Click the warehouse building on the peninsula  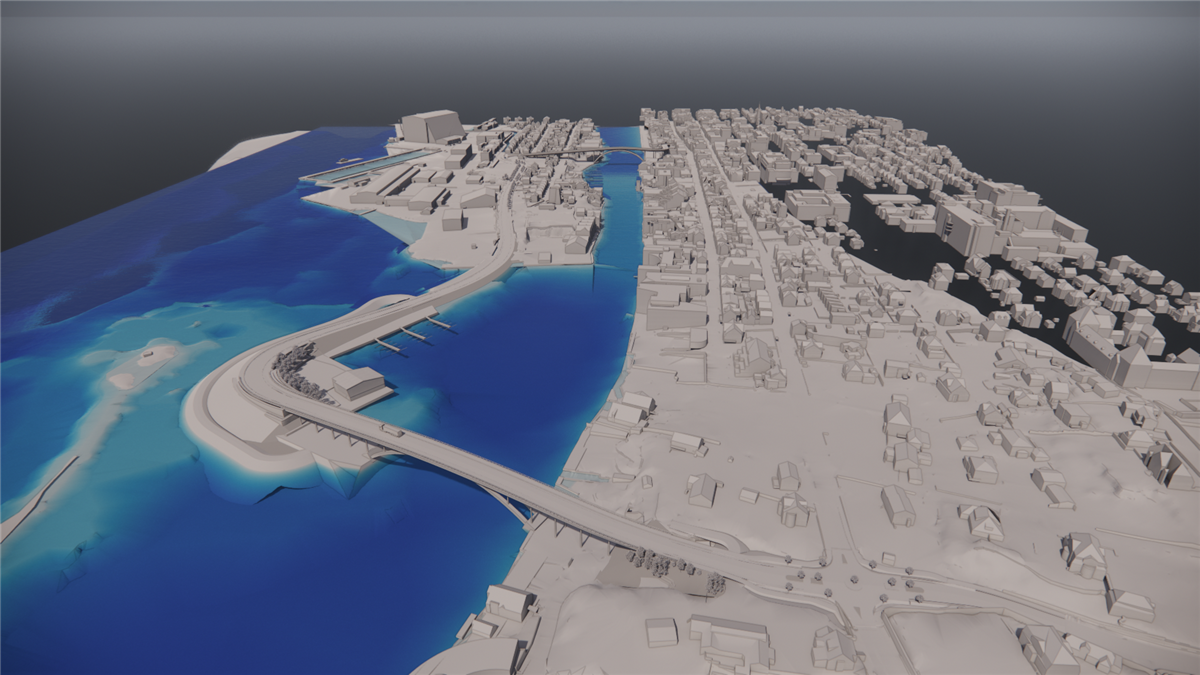click(x=358, y=382)
